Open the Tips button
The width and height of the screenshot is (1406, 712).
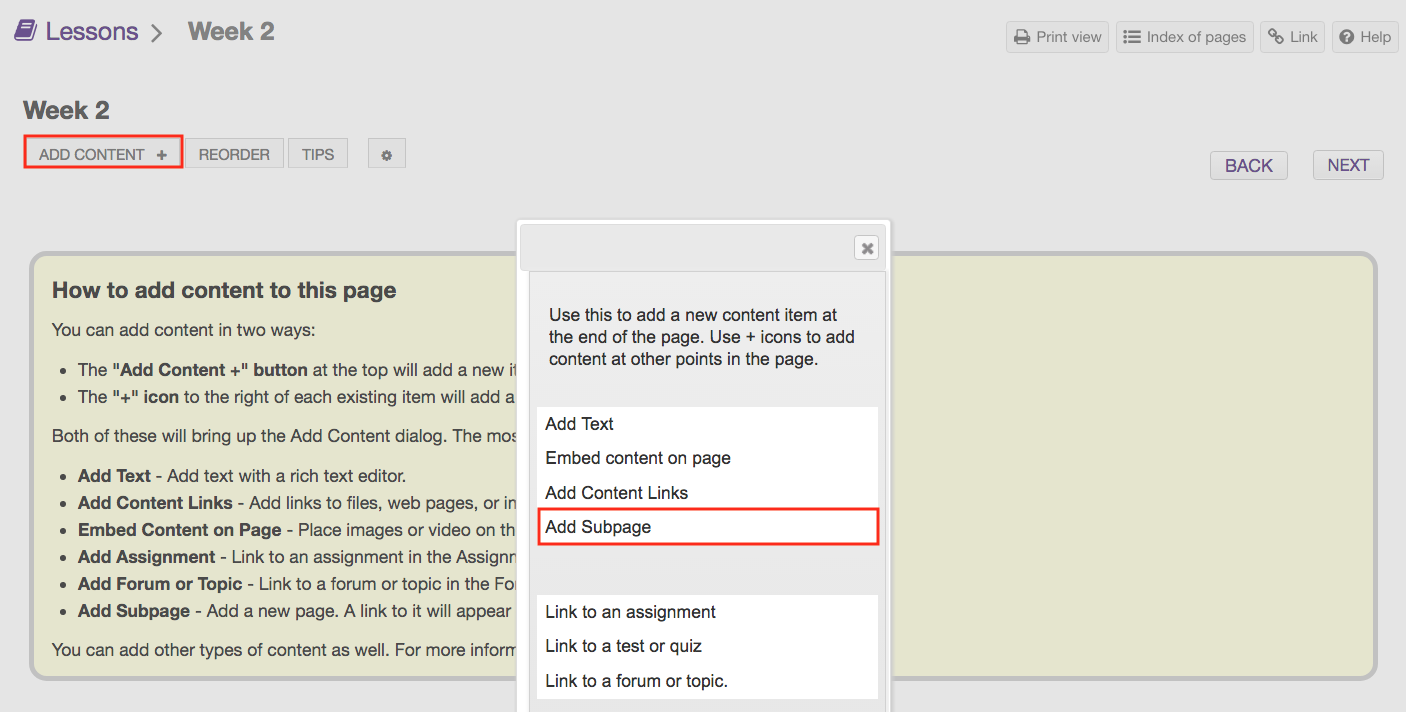[318, 154]
